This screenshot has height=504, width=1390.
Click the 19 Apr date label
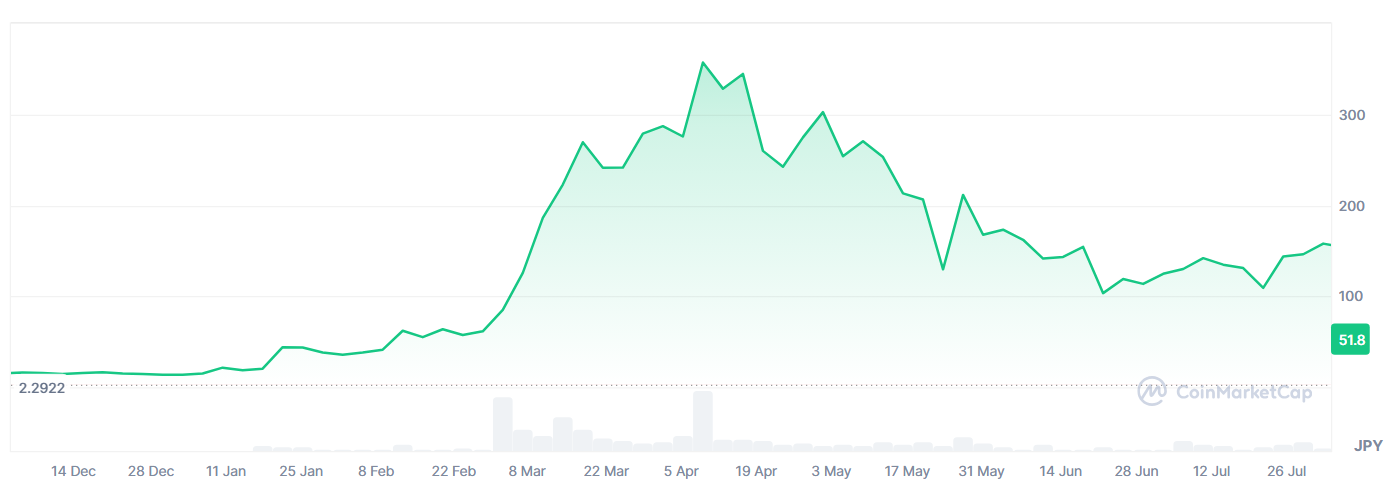point(756,471)
